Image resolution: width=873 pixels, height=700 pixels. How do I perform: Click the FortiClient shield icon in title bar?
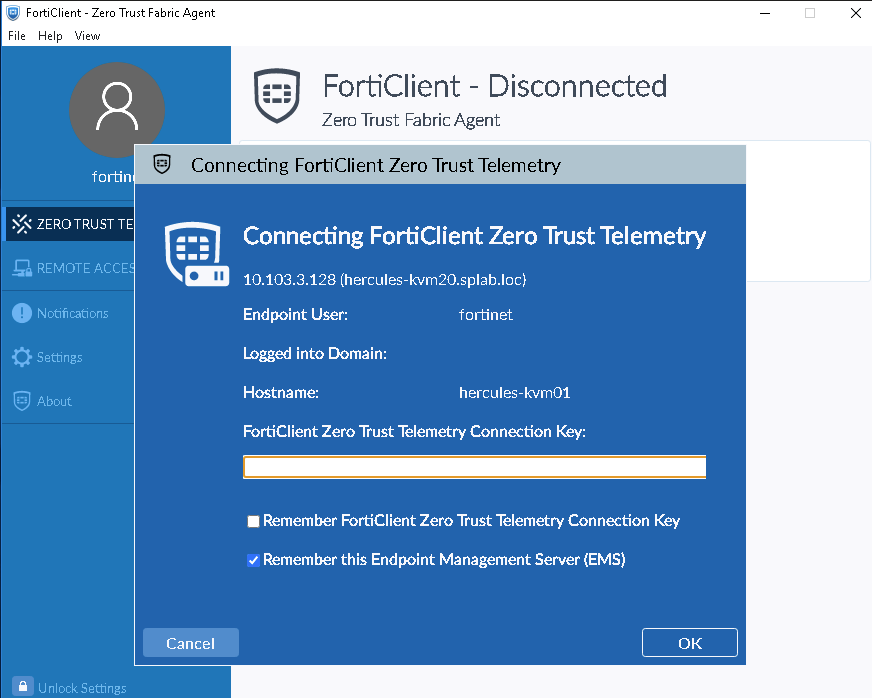pos(14,13)
